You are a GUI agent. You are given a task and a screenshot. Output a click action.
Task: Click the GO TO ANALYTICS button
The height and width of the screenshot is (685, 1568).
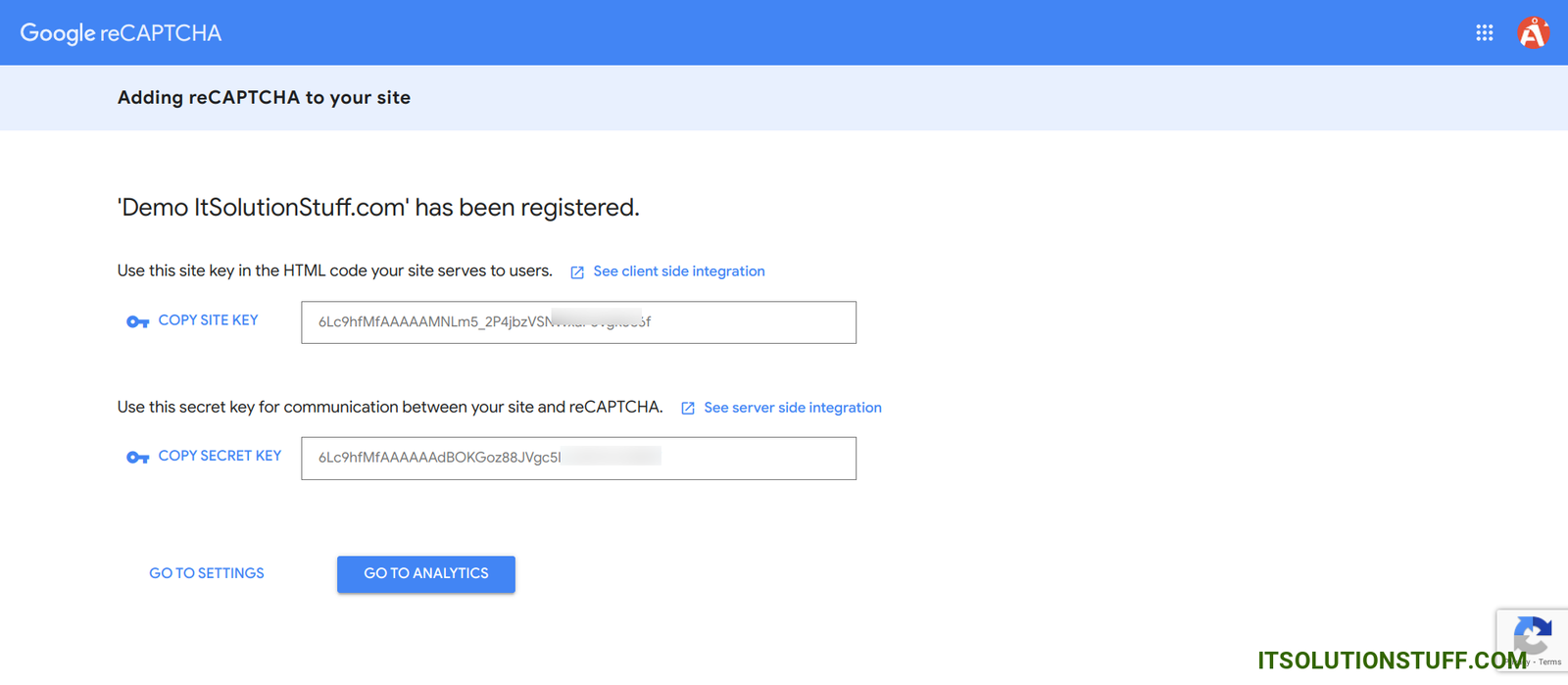426,574
